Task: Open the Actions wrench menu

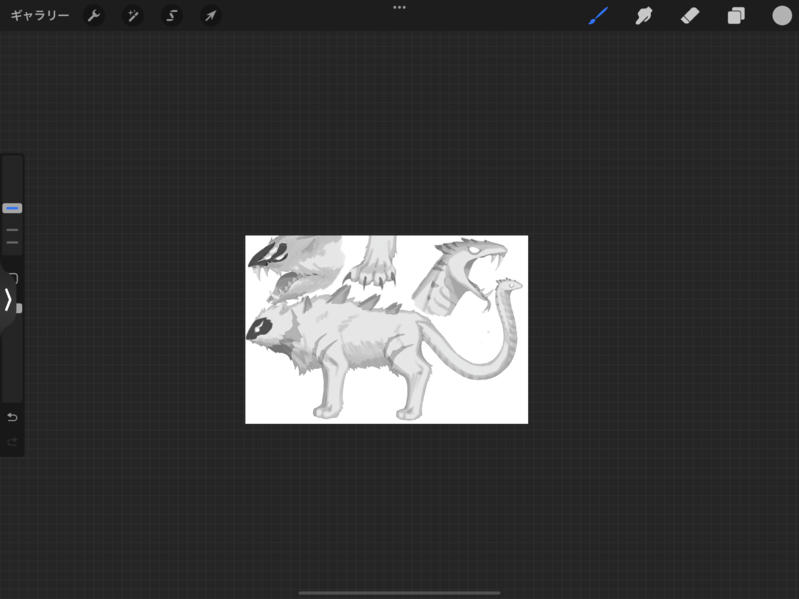Action: pyautogui.click(x=94, y=16)
